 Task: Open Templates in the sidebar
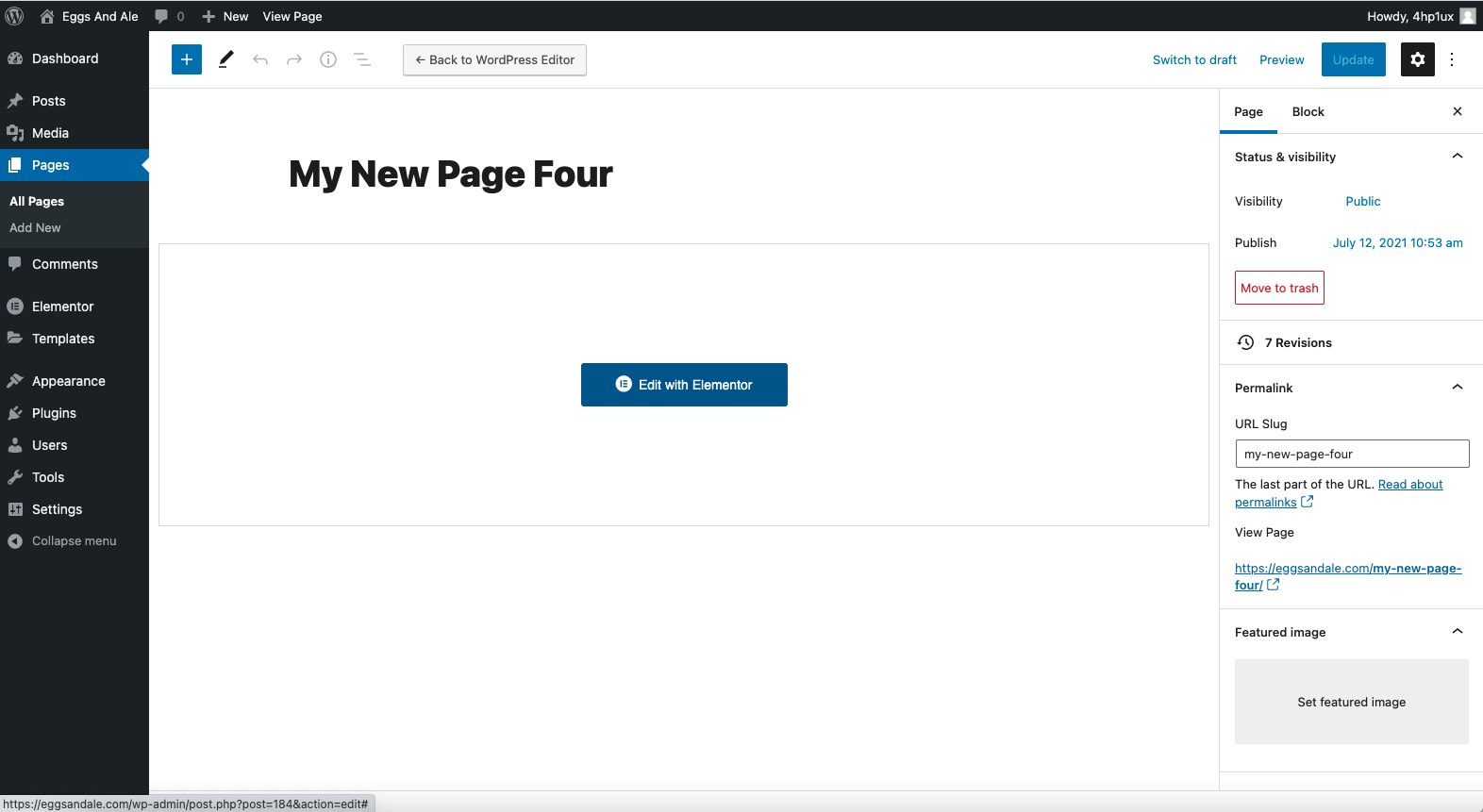point(75,339)
